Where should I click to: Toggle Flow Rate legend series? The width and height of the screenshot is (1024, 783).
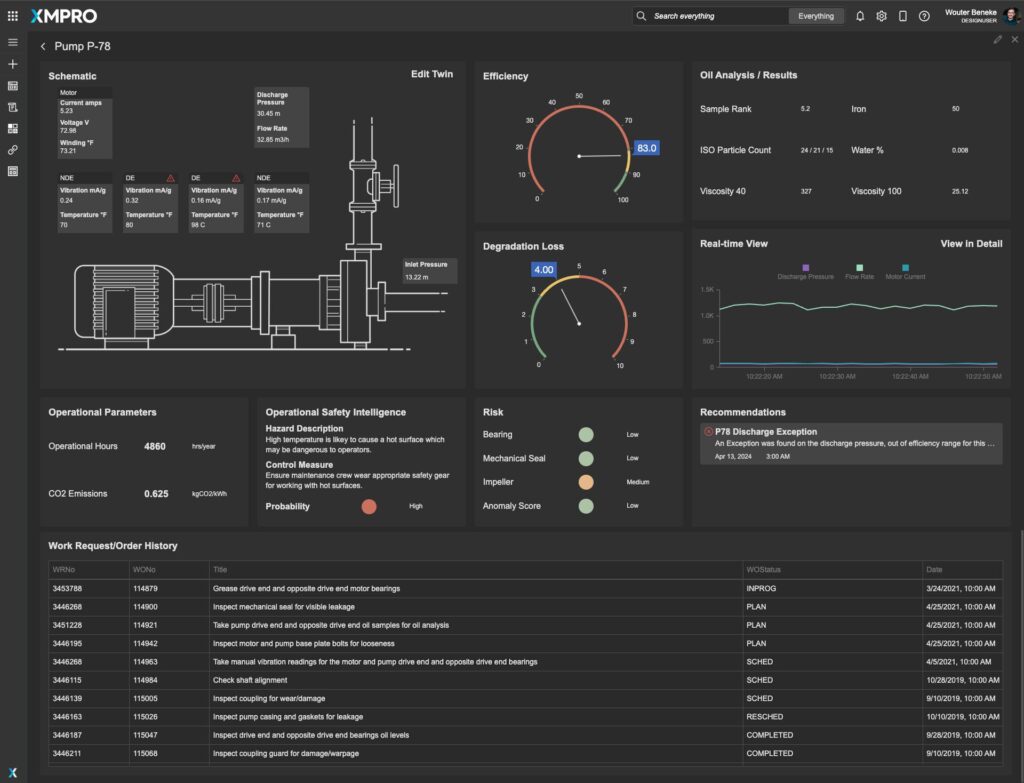pos(859,273)
